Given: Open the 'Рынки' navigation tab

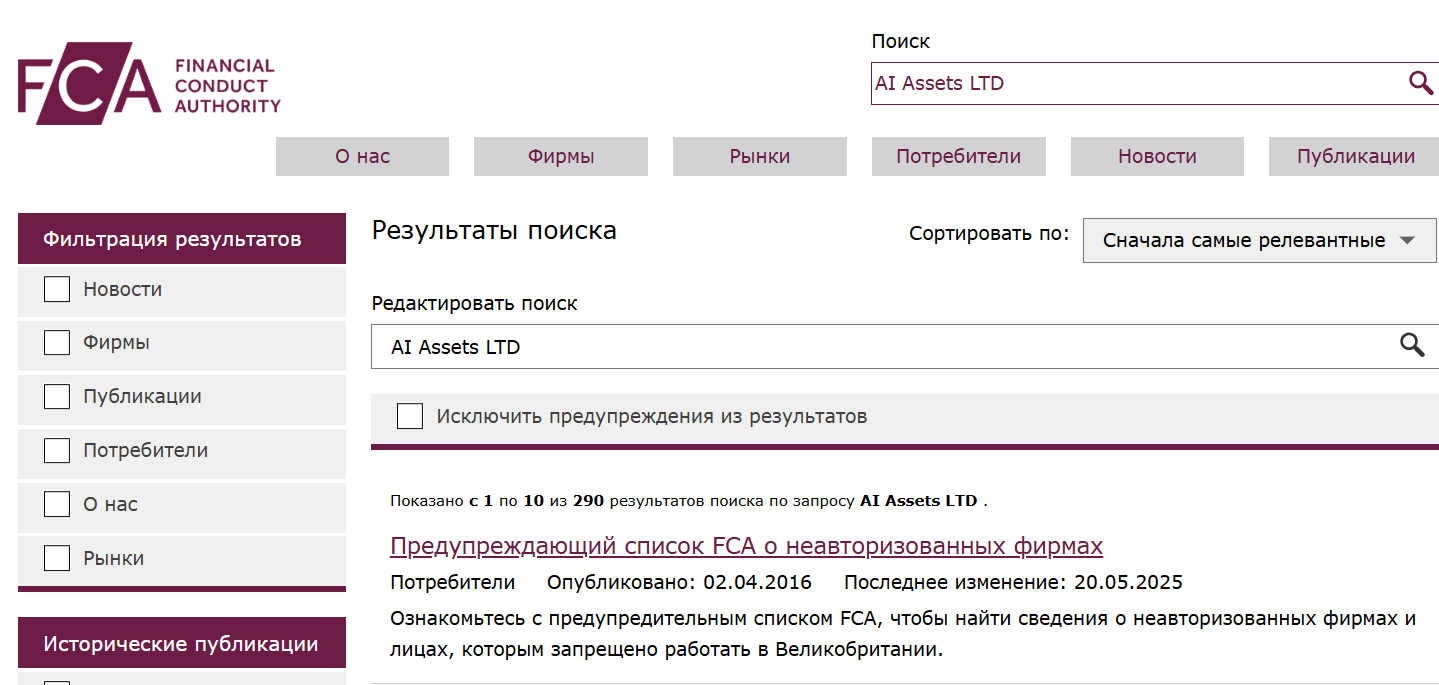Looking at the screenshot, I should pos(759,156).
